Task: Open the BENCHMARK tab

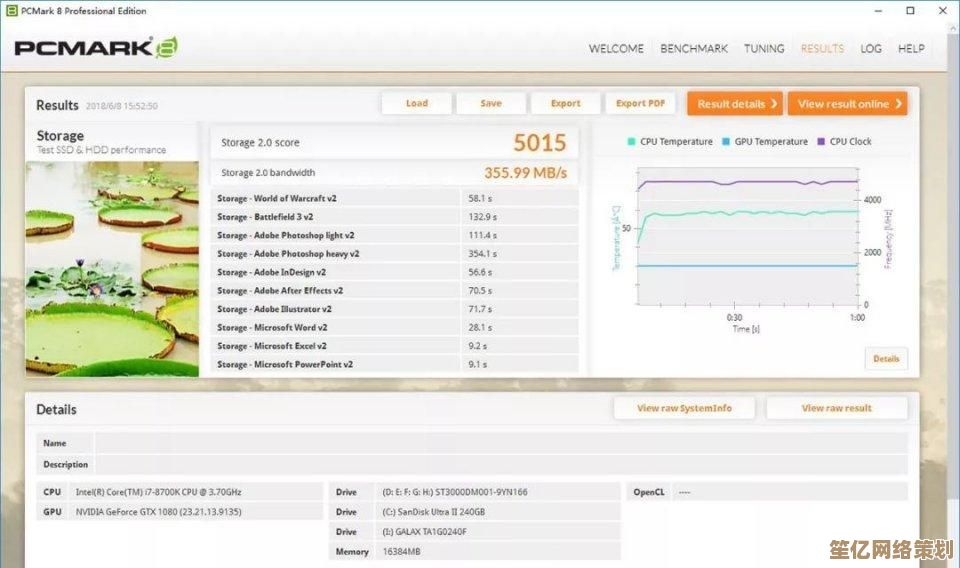Action: click(694, 48)
